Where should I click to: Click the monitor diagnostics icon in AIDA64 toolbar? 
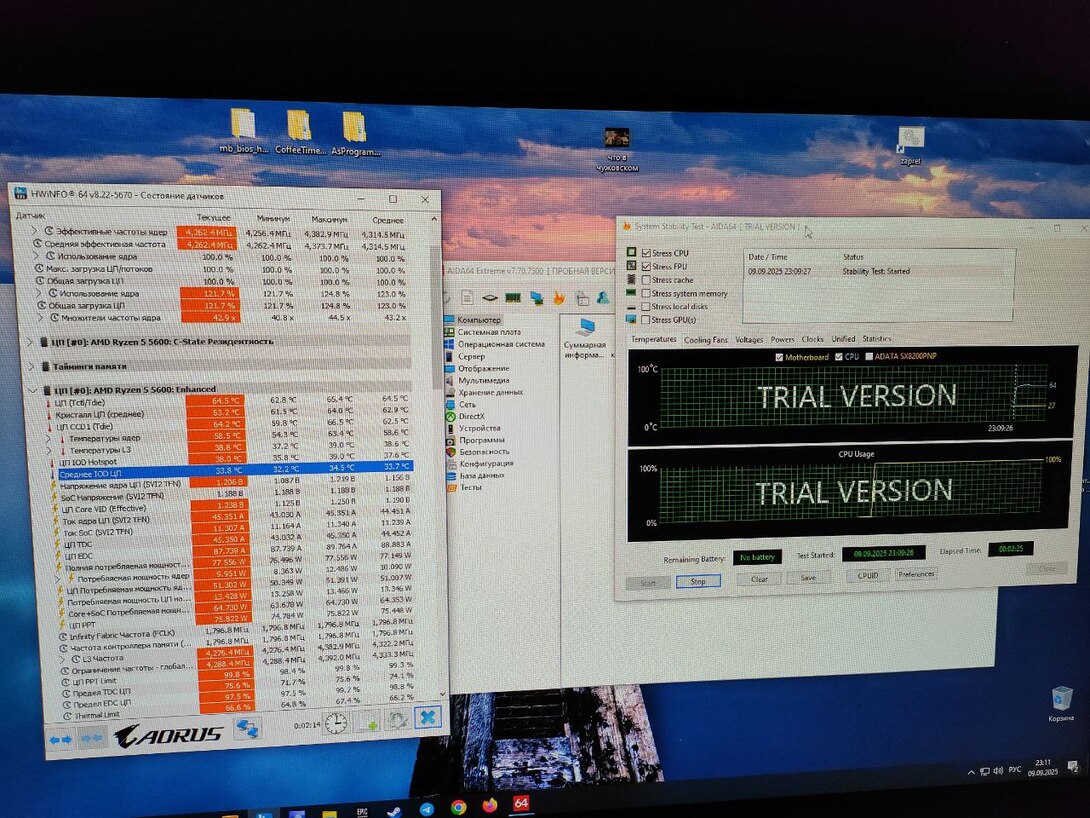pyautogui.click(x=536, y=297)
